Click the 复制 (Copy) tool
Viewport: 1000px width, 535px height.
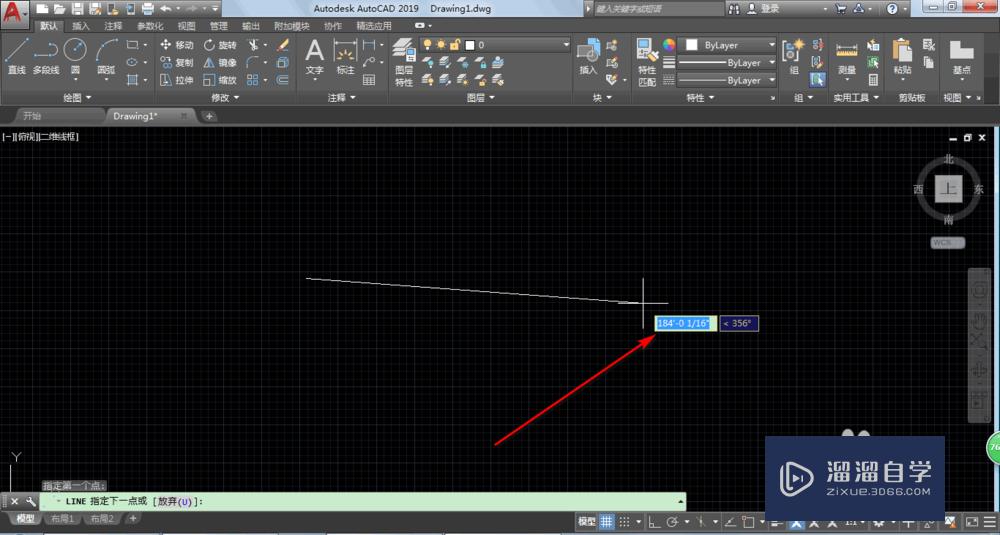click(176, 62)
